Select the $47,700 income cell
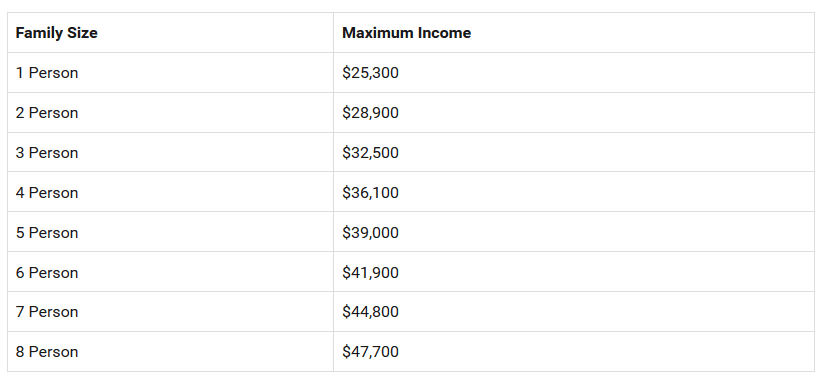The width and height of the screenshot is (821, 383). point(574,352)
